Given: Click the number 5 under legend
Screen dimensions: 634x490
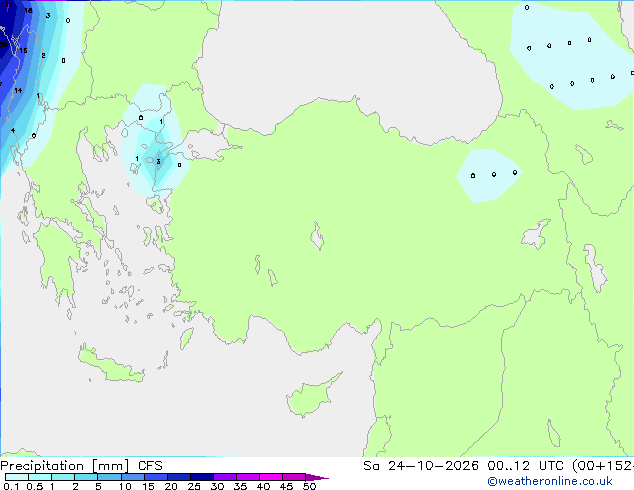Looking at the screenshot, I should (98, 486).
